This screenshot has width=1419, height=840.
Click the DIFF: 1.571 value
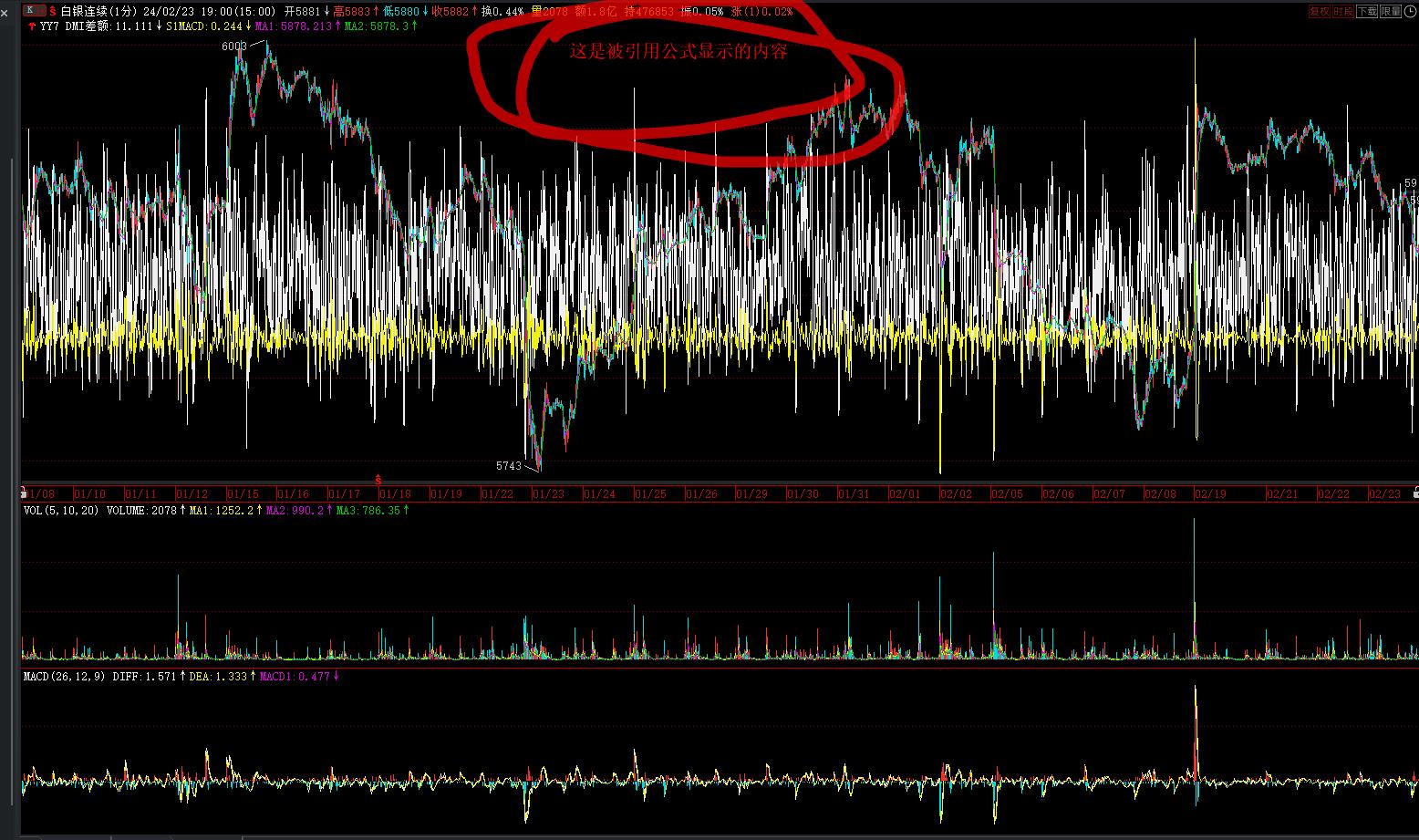click(144, 677)
